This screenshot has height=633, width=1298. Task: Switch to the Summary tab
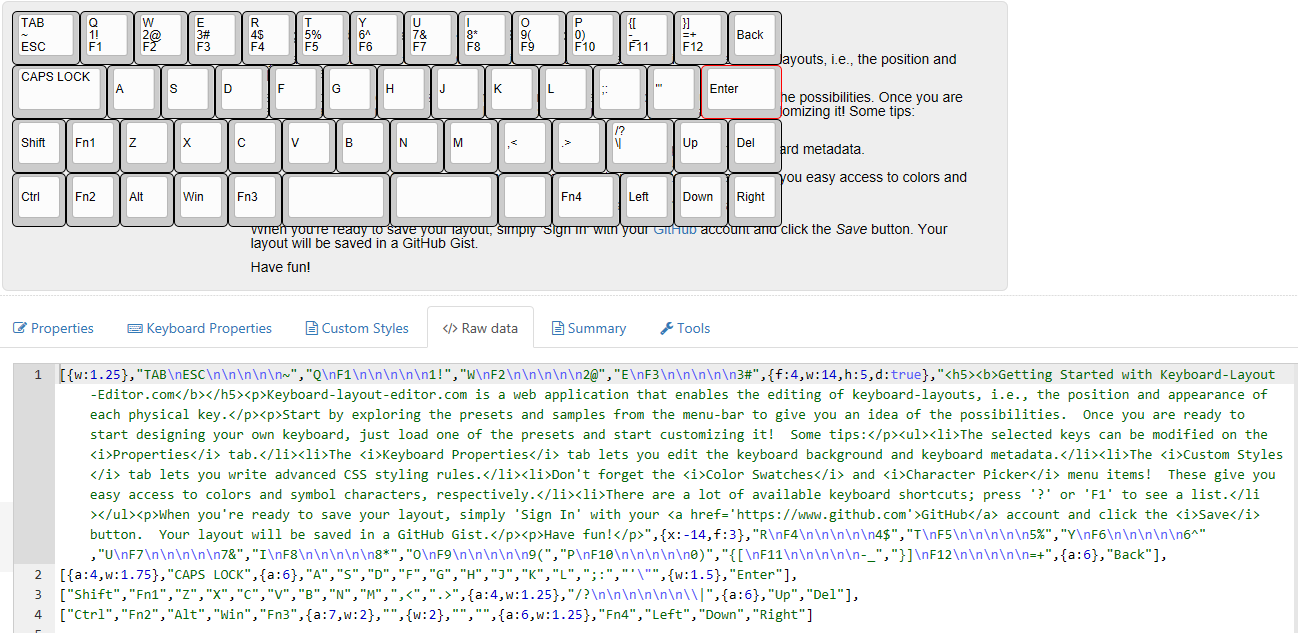click(x=588, y=328)
